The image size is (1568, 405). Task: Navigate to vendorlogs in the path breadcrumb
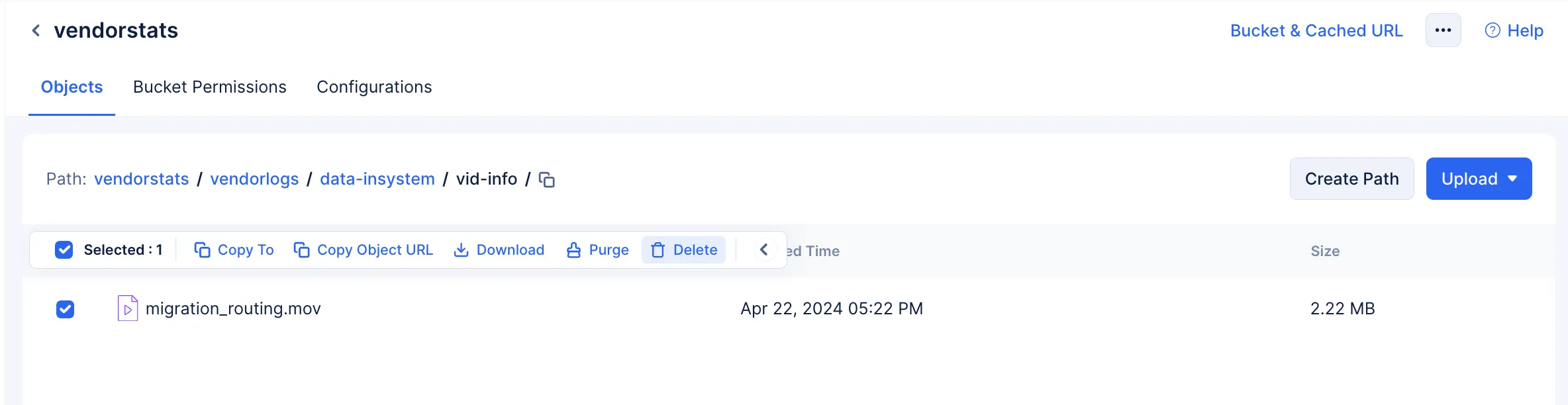pos(254,179)
